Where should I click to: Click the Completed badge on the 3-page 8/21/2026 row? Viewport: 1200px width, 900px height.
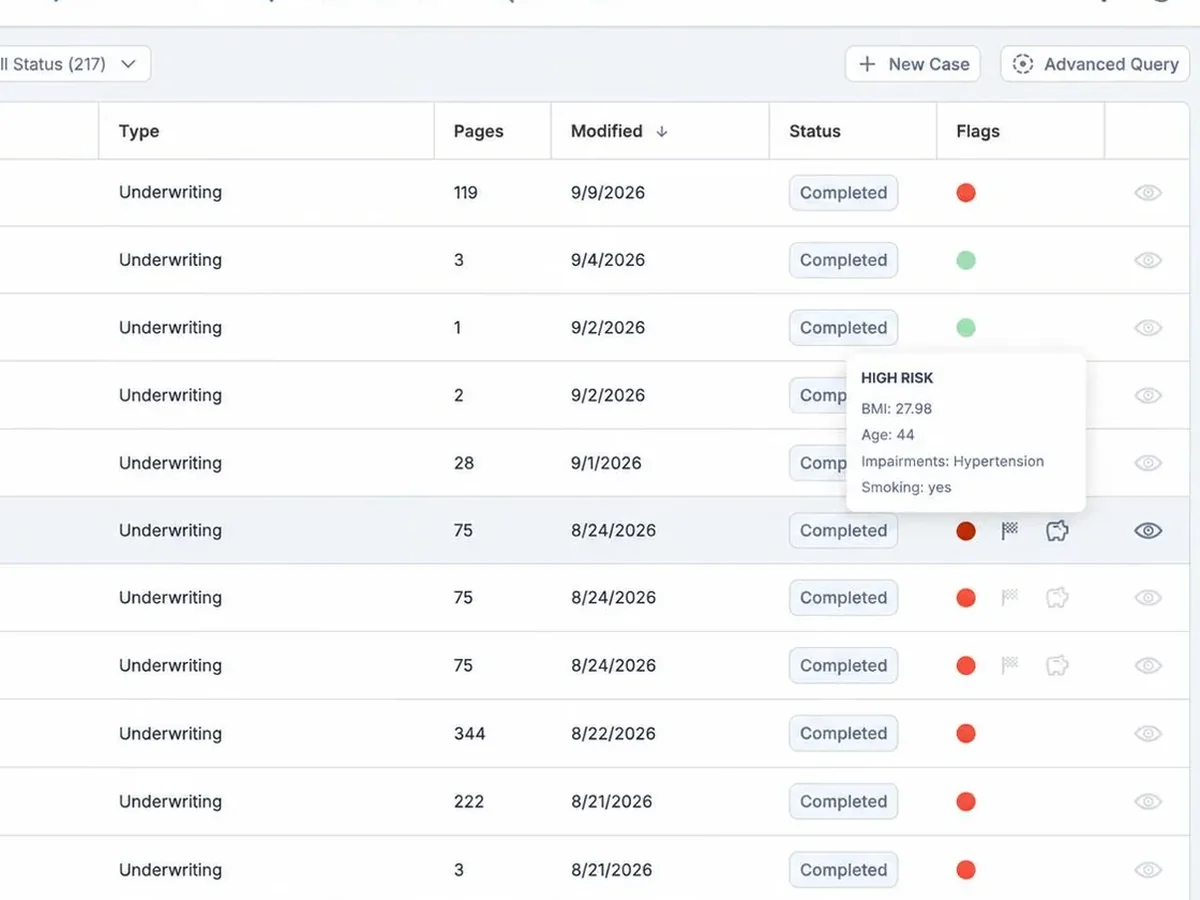pos(843,870)
